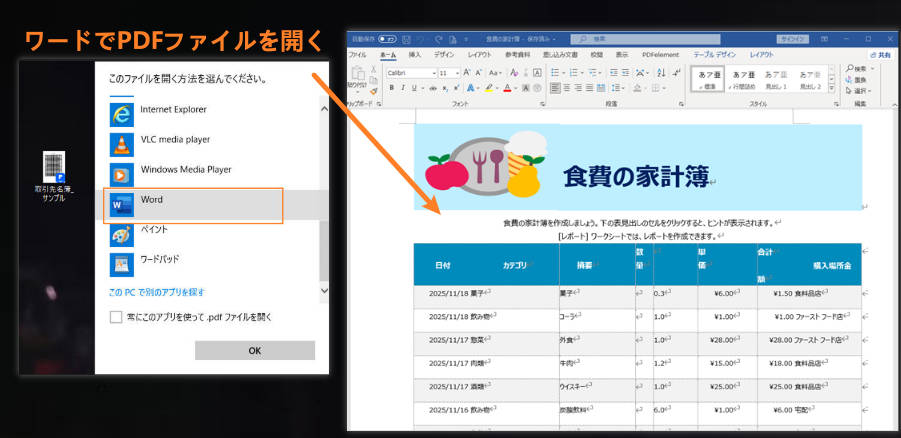
Task: Toggle the 自動保存 switch in Word
Action: [x=387, y=39]
